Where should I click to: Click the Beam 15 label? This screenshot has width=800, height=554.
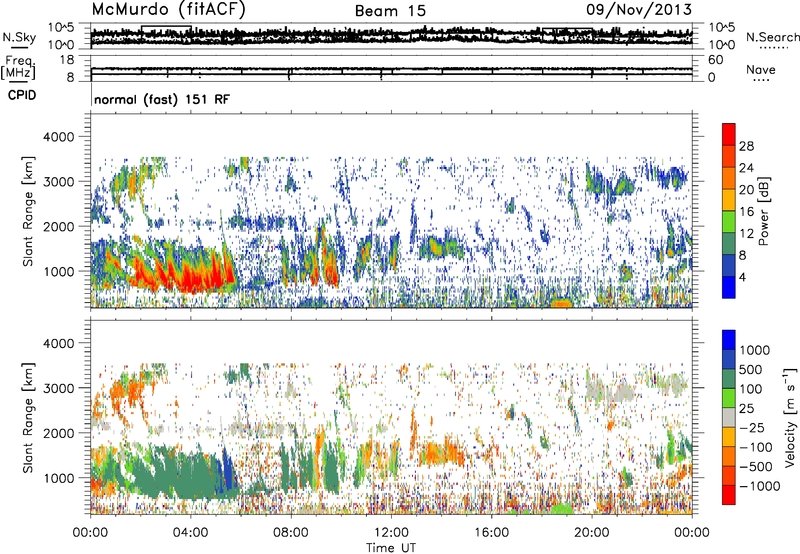pyautogui.click(x=390, y=11)
